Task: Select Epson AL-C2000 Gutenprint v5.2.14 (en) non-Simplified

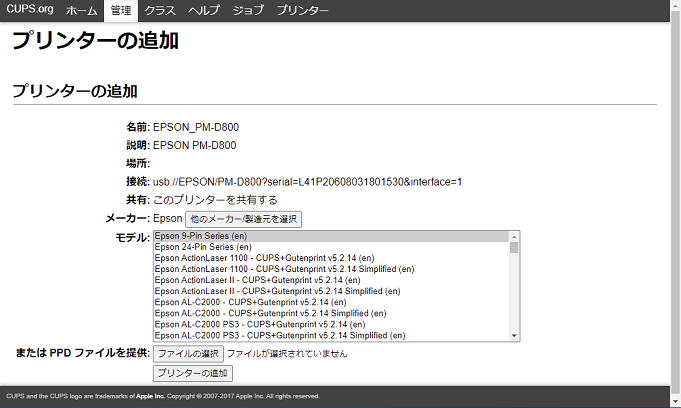Action: point(332,302)
